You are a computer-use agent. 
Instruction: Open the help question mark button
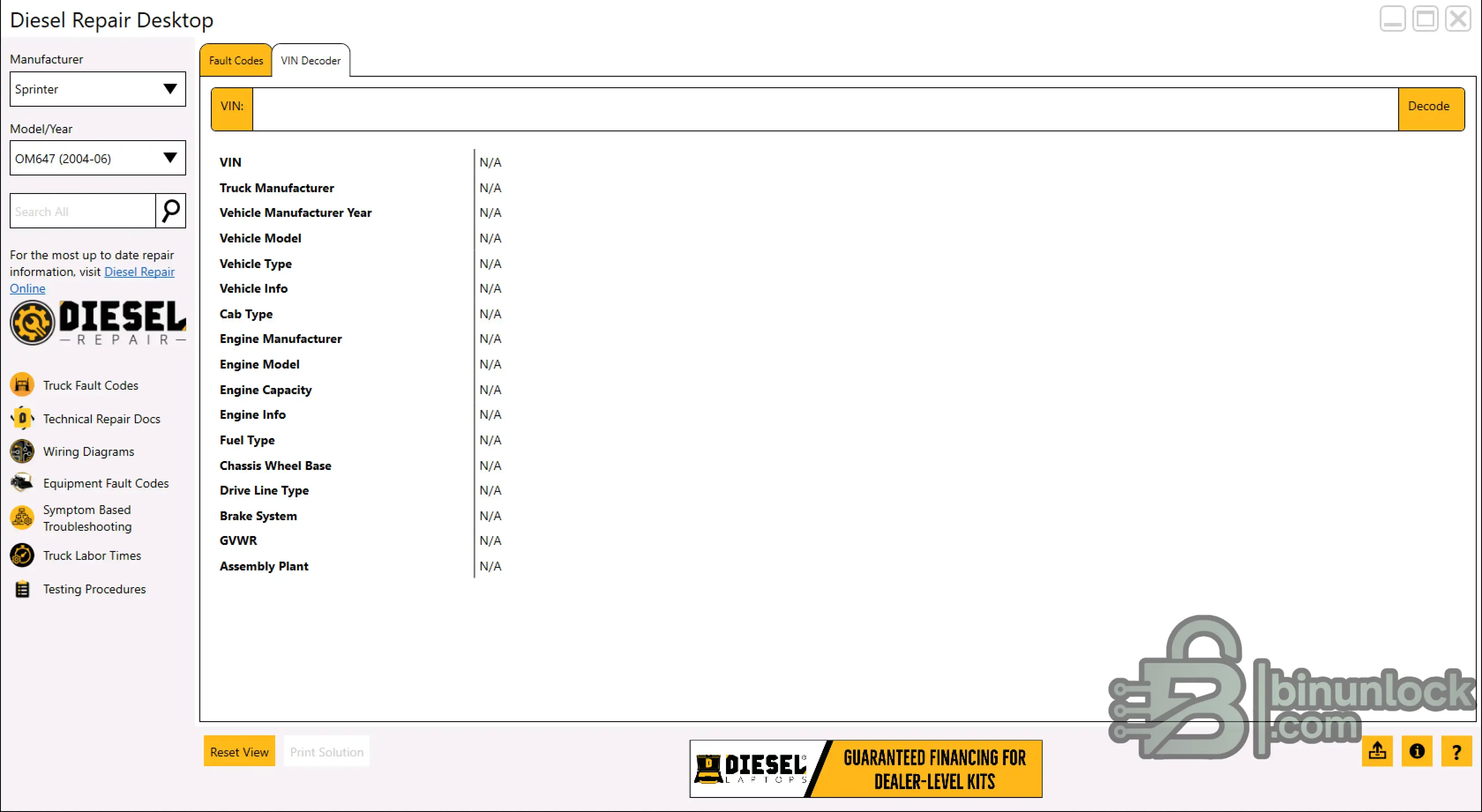coord(1457,751)
